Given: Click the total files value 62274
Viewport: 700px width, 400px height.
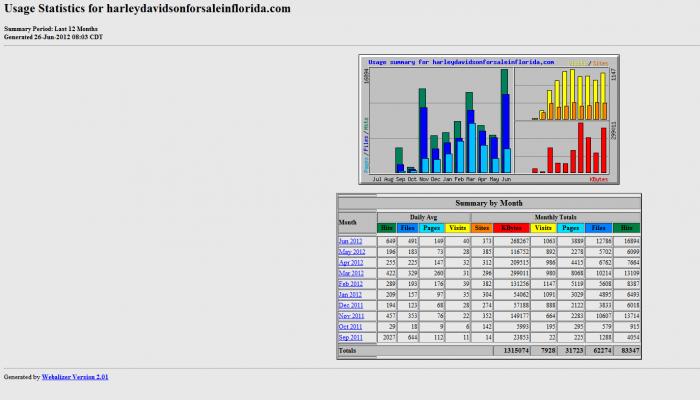Looking at the screenshot, I should pyautogui.click(x=602, y=350).
